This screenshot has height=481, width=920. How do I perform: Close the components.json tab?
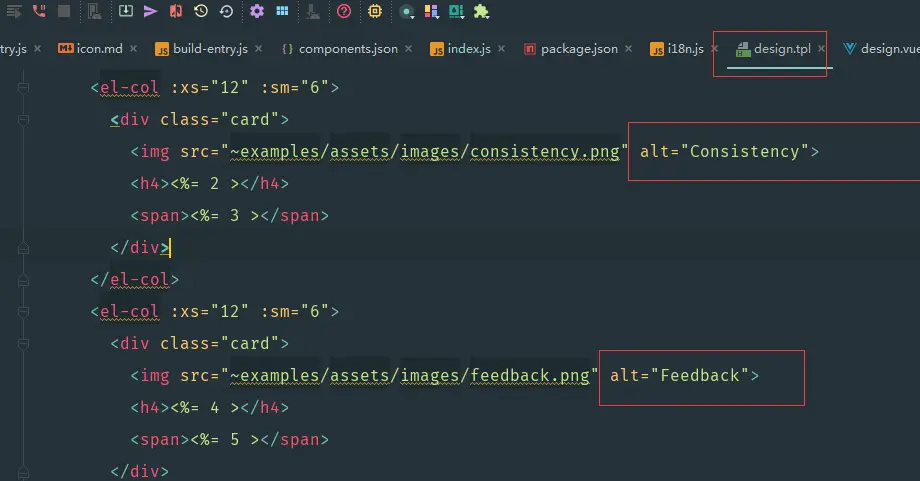408,49
